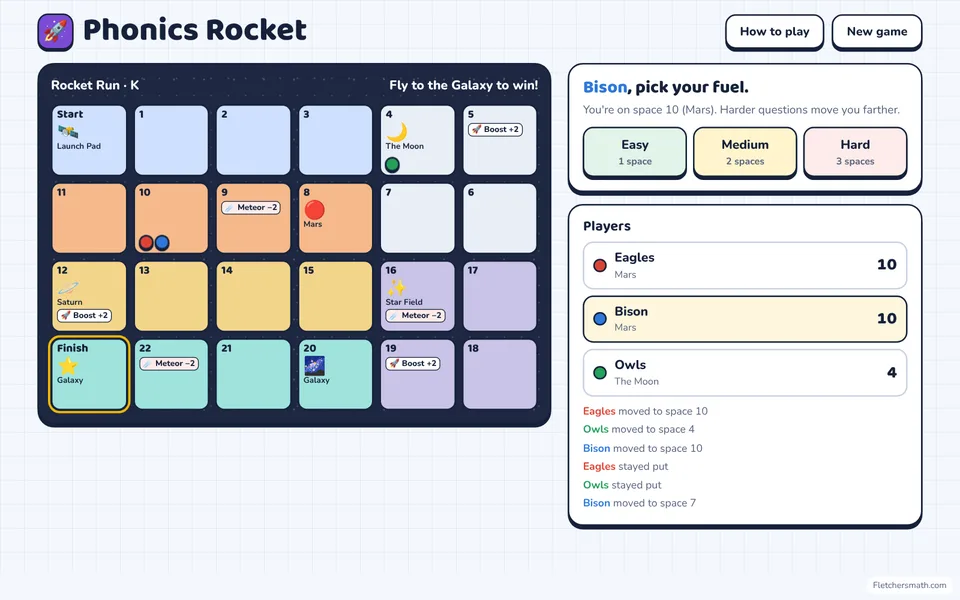Viewport: 960px width, 600px height.
Task: Click the Players heading
Action: [607, 226]
